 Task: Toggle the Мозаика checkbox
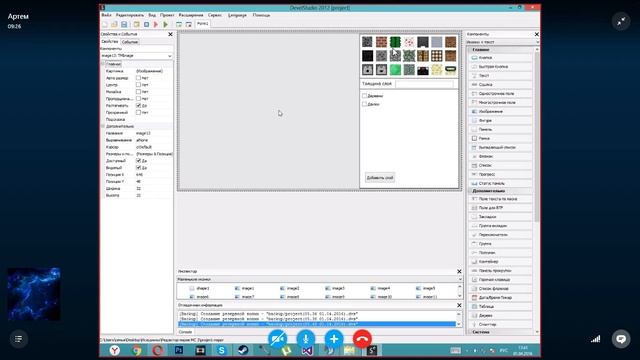coord(138,91)
